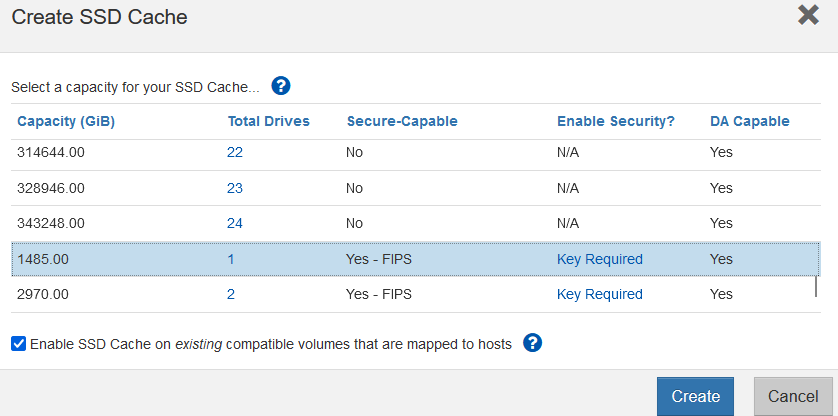Sort by DA Capable column header
The height and width of the screenshot is (416, 838).
tap(749, 121)
